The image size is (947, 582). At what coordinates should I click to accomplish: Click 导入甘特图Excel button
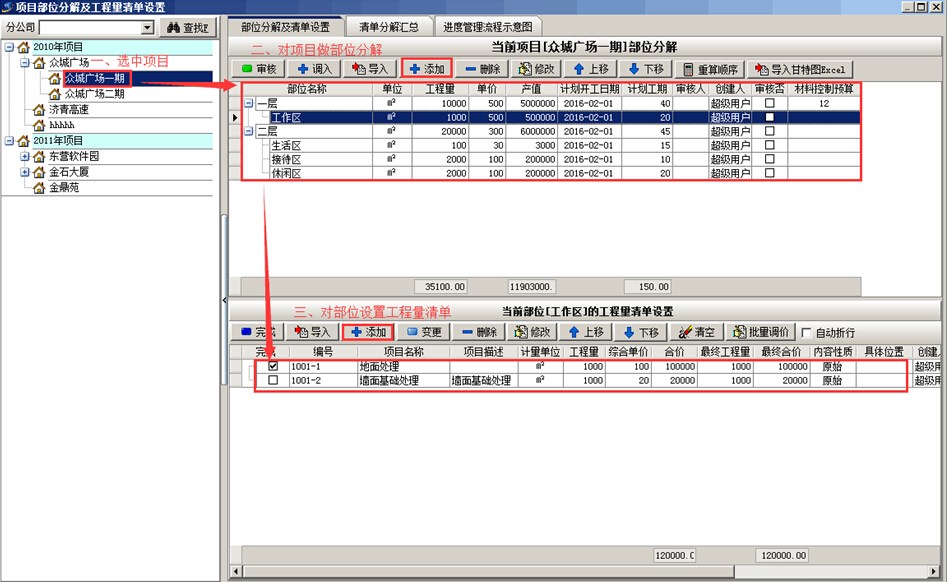[800, 69]
